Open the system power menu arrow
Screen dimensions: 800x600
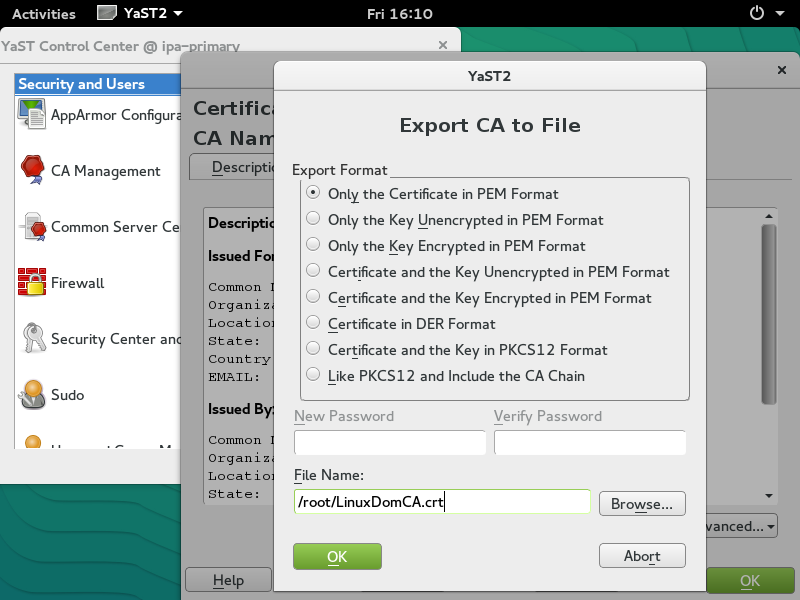pos(778,14)
